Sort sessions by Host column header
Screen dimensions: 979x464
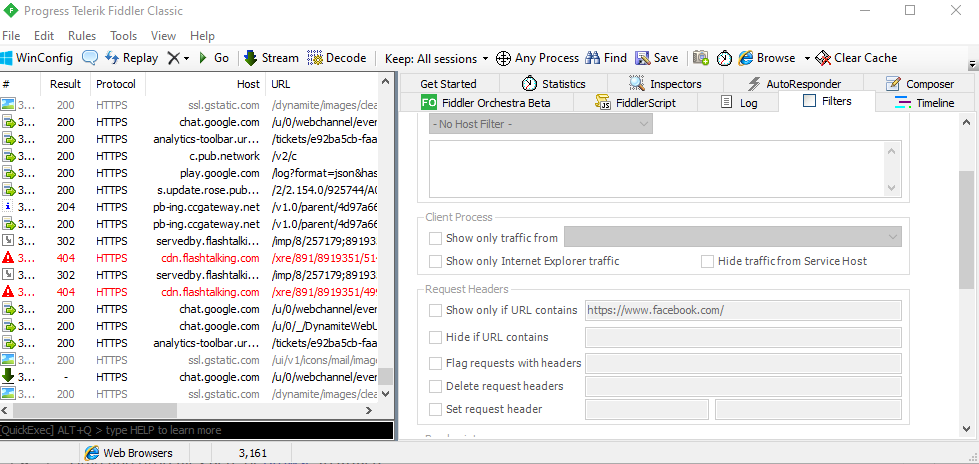pos(205,84)
